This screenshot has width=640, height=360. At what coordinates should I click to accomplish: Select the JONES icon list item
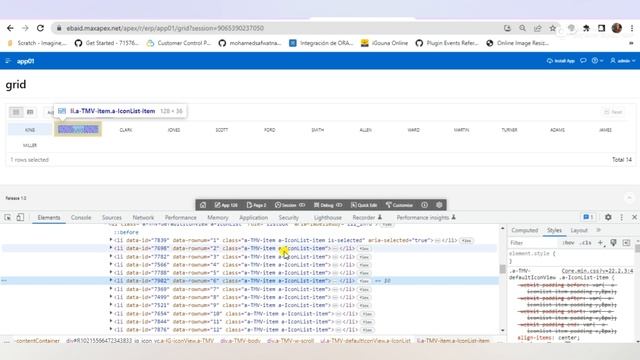(x=174, y=130)
